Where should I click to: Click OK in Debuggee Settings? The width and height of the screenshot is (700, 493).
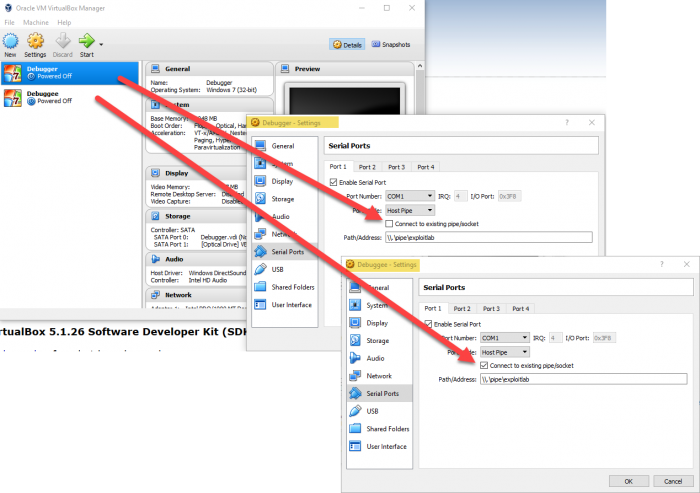click(x=629, y=481)
